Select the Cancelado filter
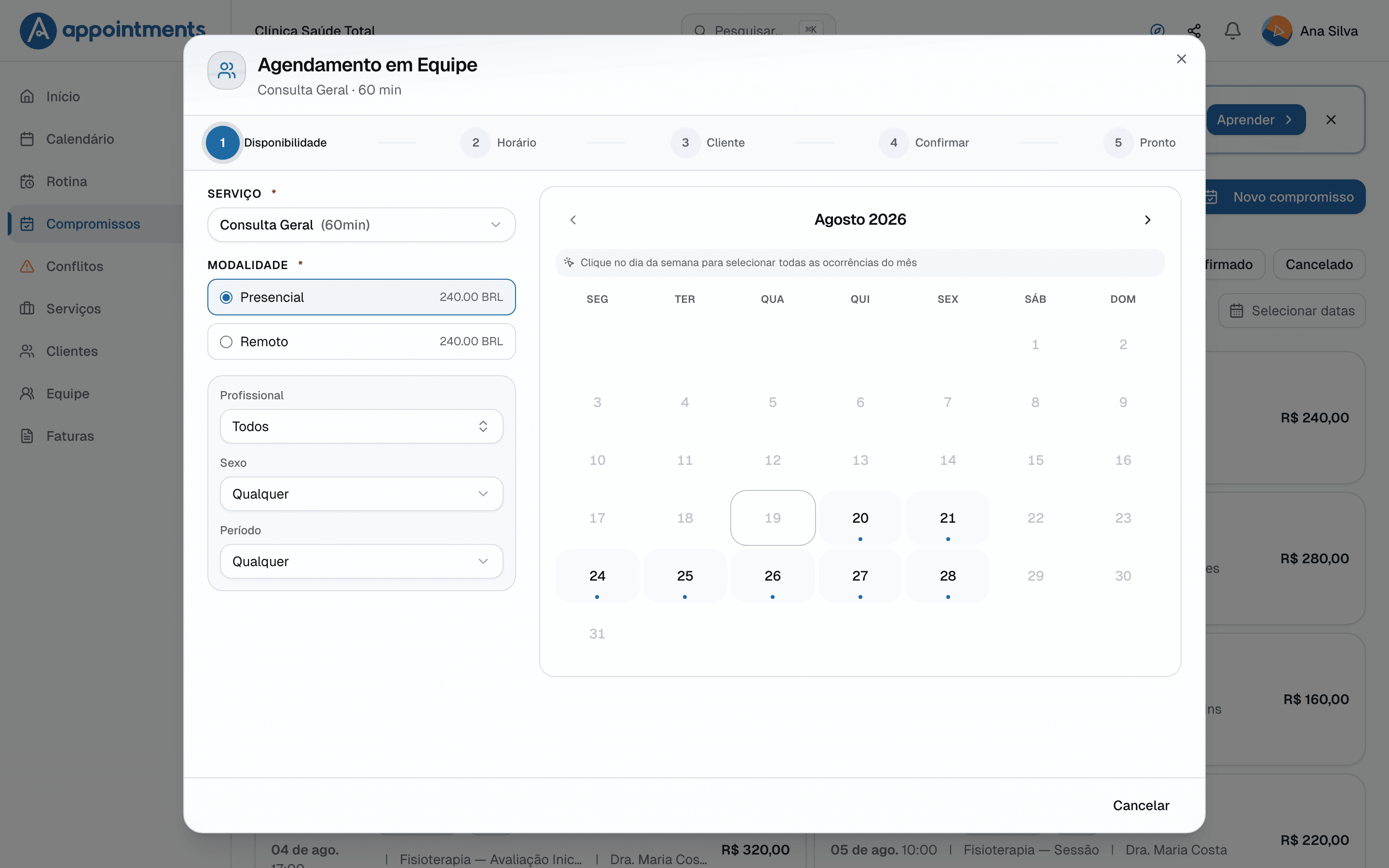 pyautogui.click(x=1319, y=264)
